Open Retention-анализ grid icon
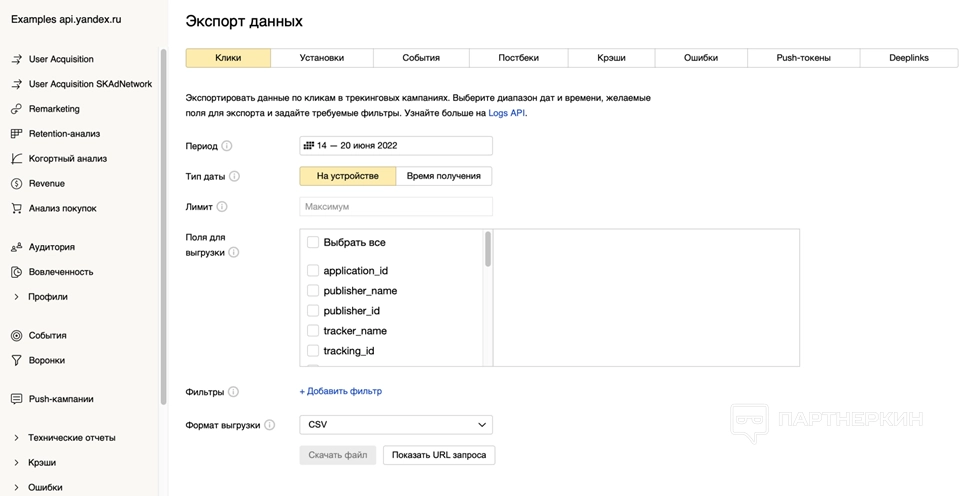The width and height of the screenshot is (974, 496). pyautogui.click(x=16, y=134)
